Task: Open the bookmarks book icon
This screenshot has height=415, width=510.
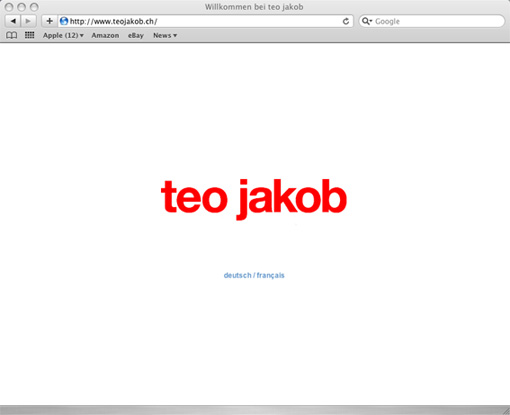Action: click(12, 35)
